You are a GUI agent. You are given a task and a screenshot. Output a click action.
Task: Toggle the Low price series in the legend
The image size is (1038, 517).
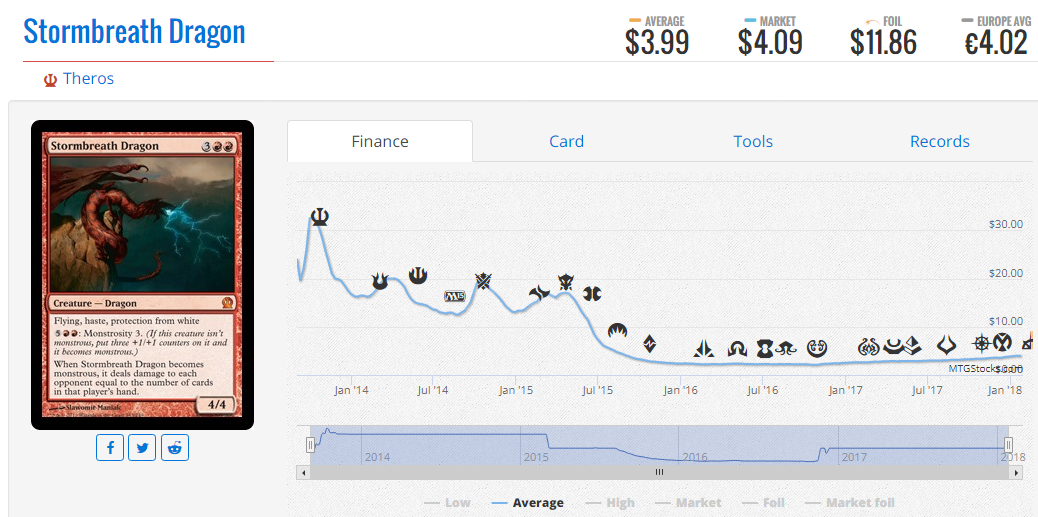(x=447, y=503)
